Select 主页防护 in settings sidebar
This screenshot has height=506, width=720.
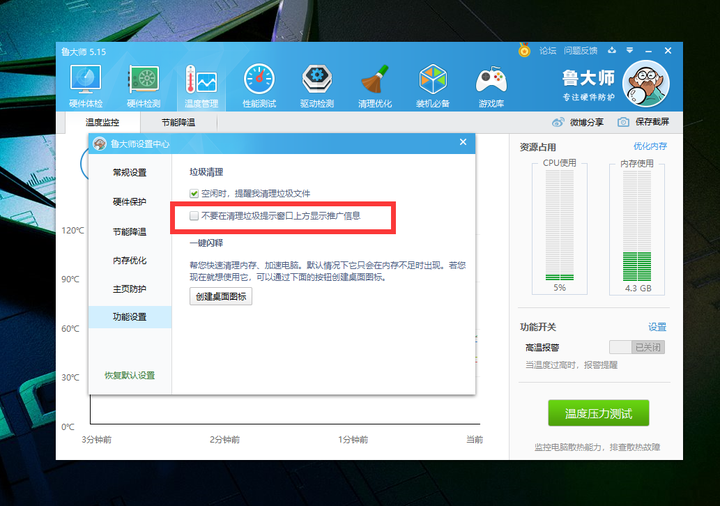pyautogui.click(x=129, y=289)
